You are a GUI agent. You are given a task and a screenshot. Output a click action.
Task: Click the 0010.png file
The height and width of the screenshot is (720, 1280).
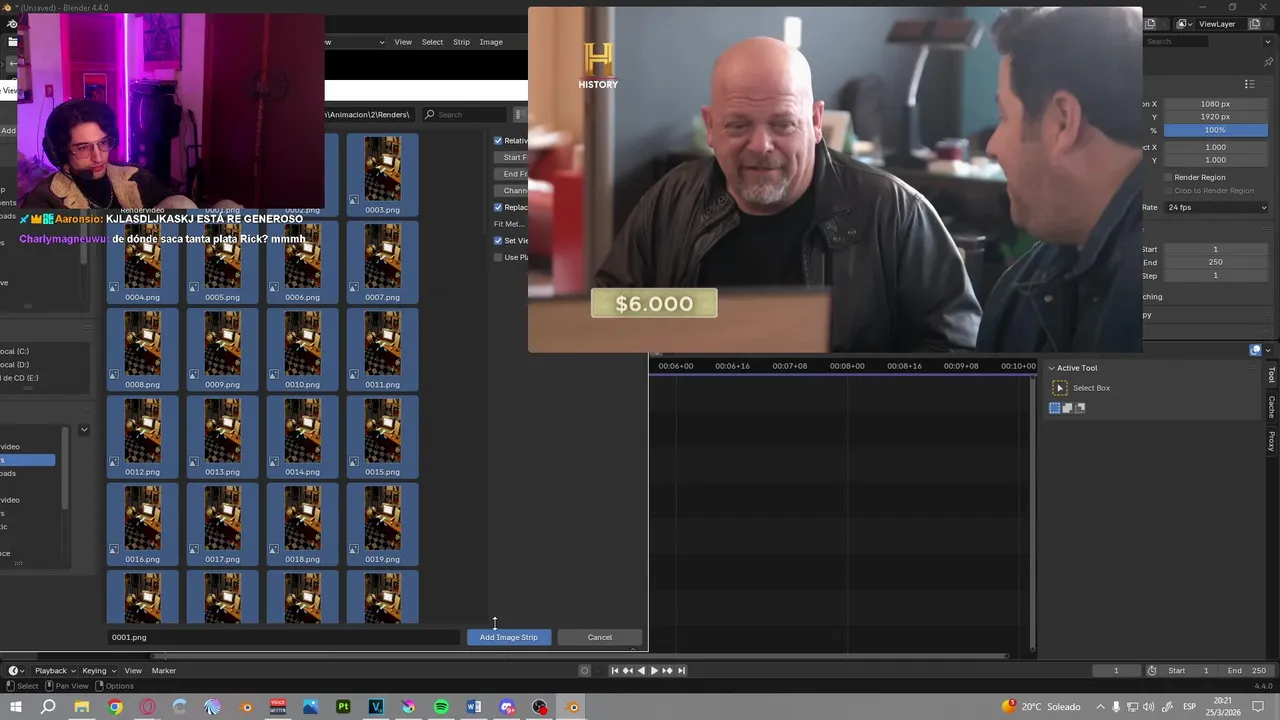pos(302,349)
